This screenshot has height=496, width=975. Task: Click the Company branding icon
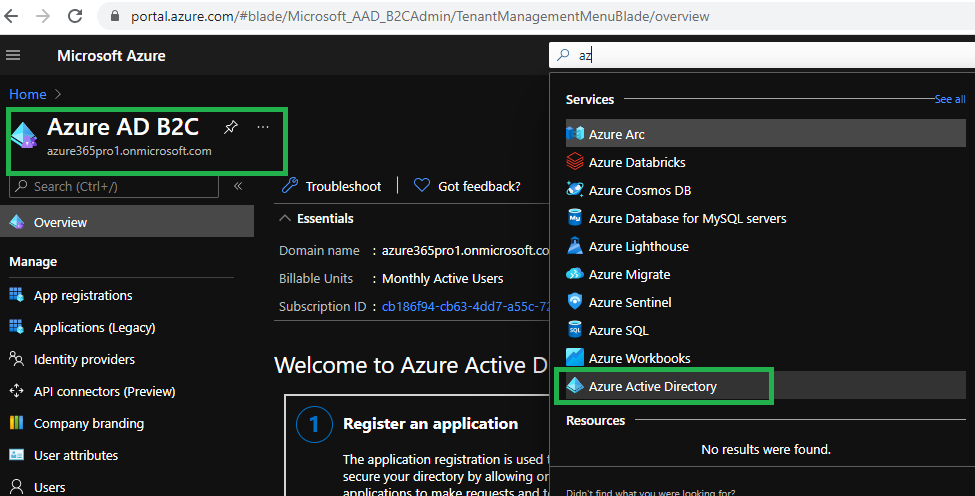(x=16, y=423)
